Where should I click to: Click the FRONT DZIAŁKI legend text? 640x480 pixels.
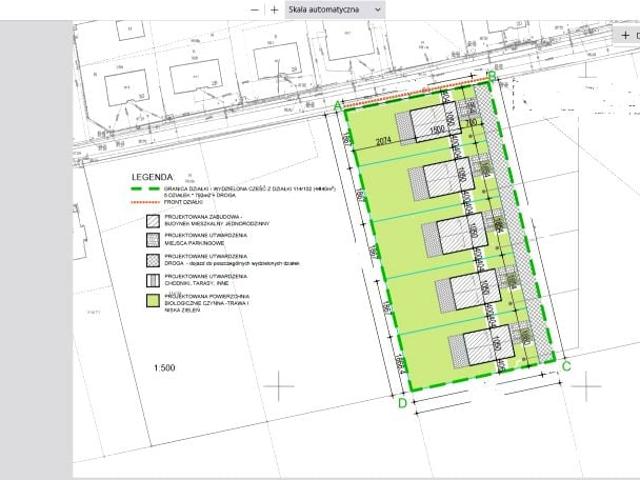pos(183,202)
